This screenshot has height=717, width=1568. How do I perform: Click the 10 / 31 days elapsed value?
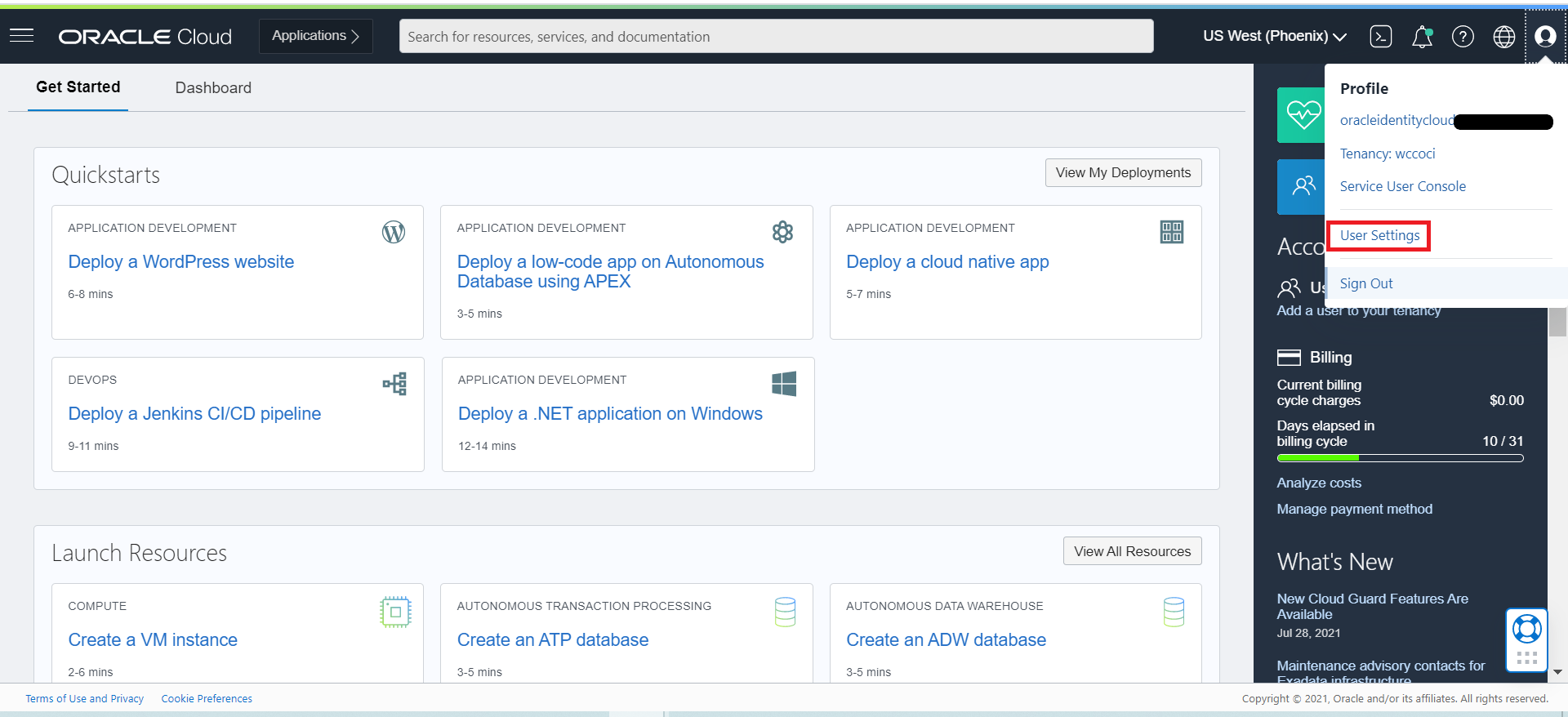(1503, 441)
